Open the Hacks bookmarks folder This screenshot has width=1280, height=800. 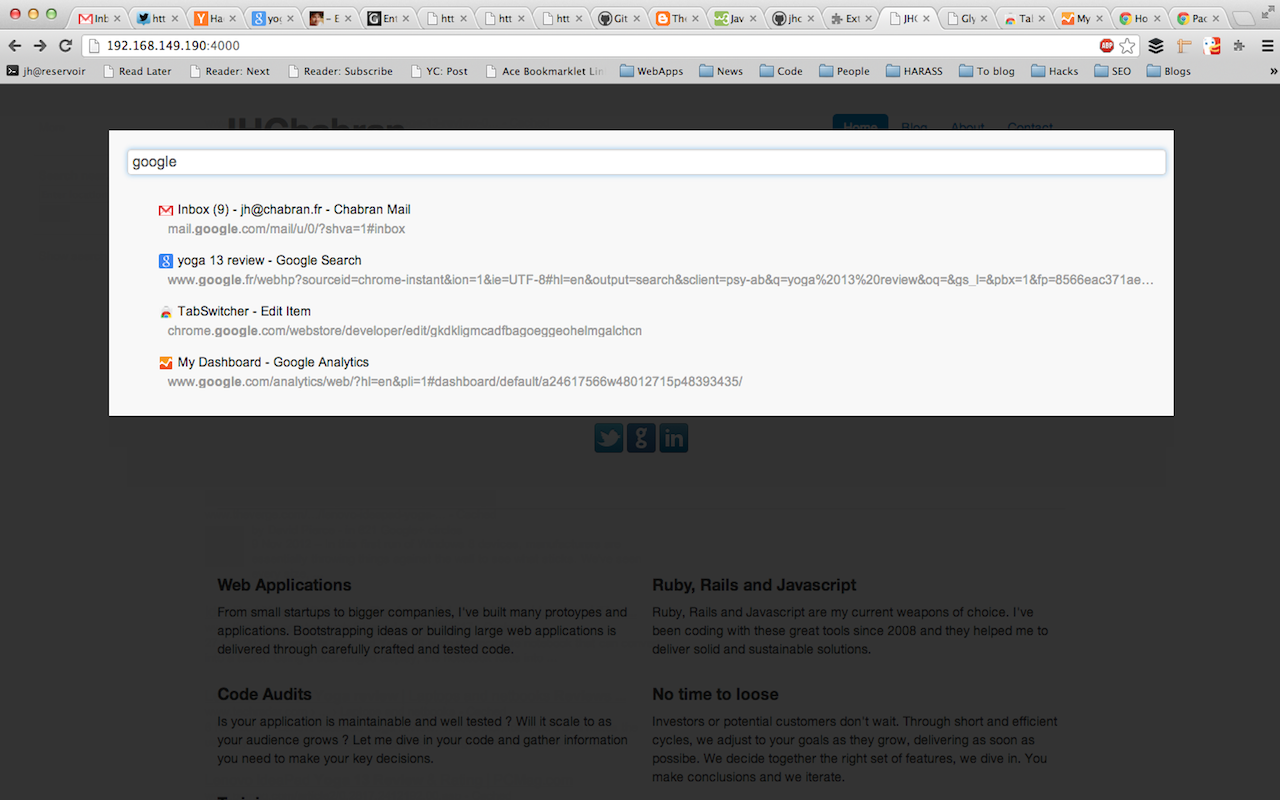[1055, 71]
